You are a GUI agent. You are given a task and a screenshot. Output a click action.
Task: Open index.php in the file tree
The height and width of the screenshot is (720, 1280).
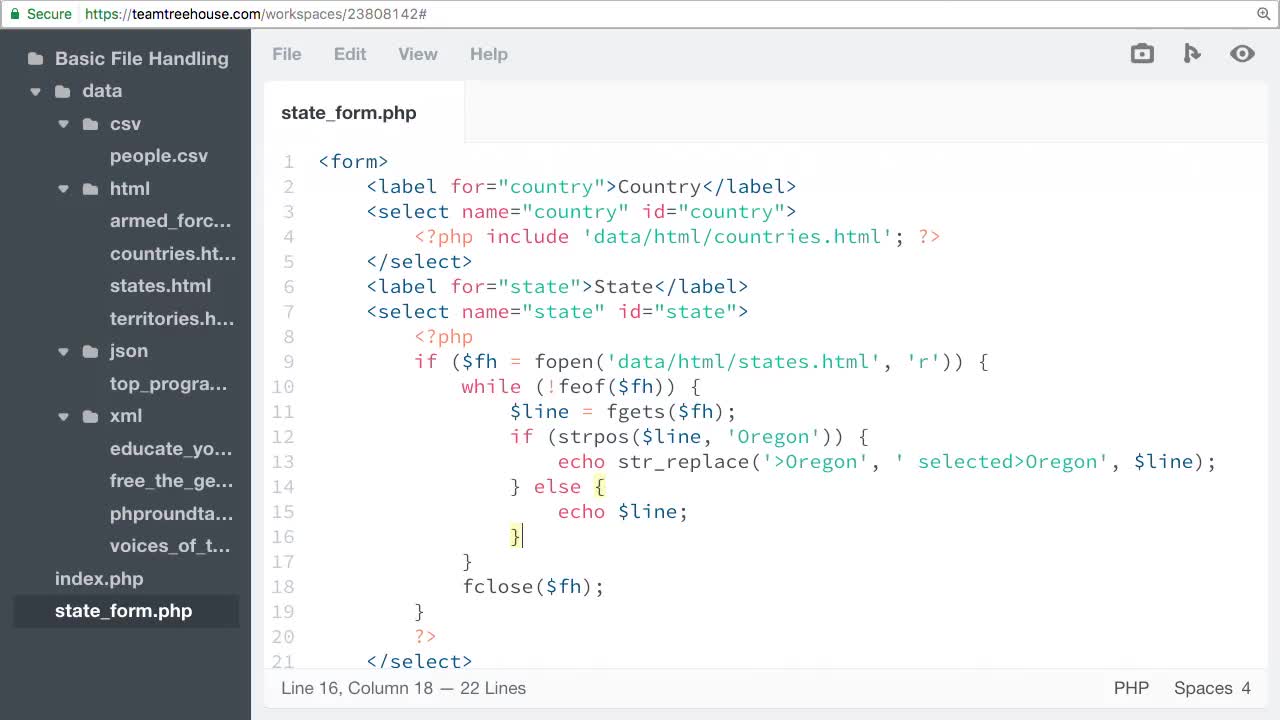99,579
